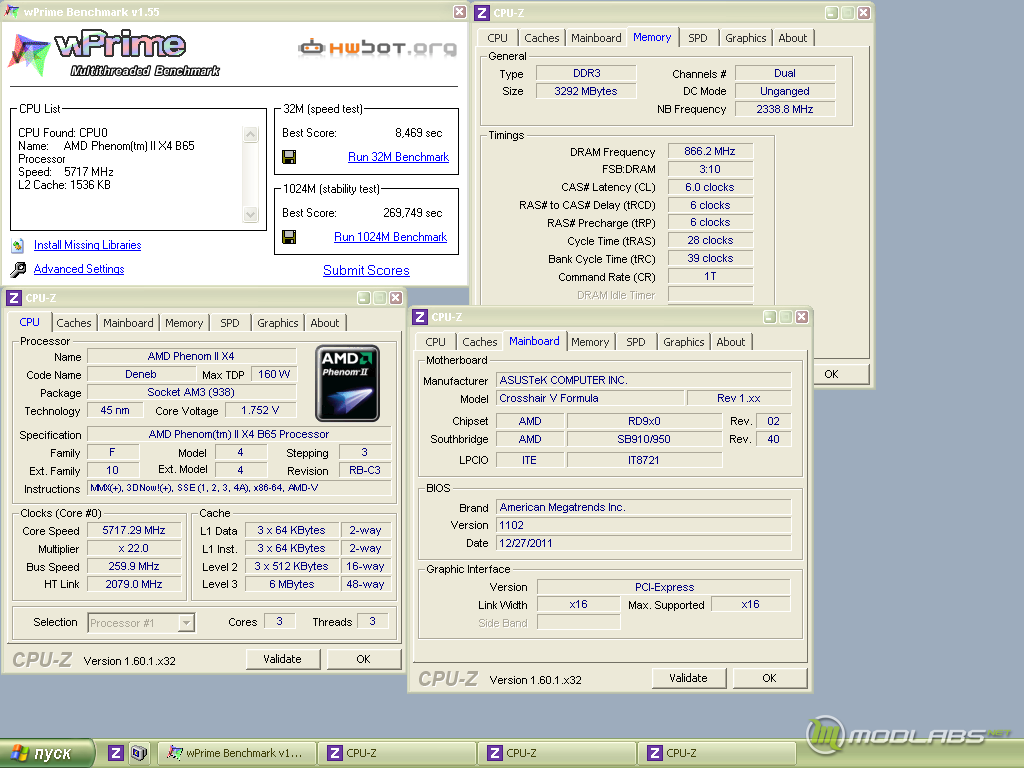Click Validate in CPU tab window

click(x=283, y=659)
